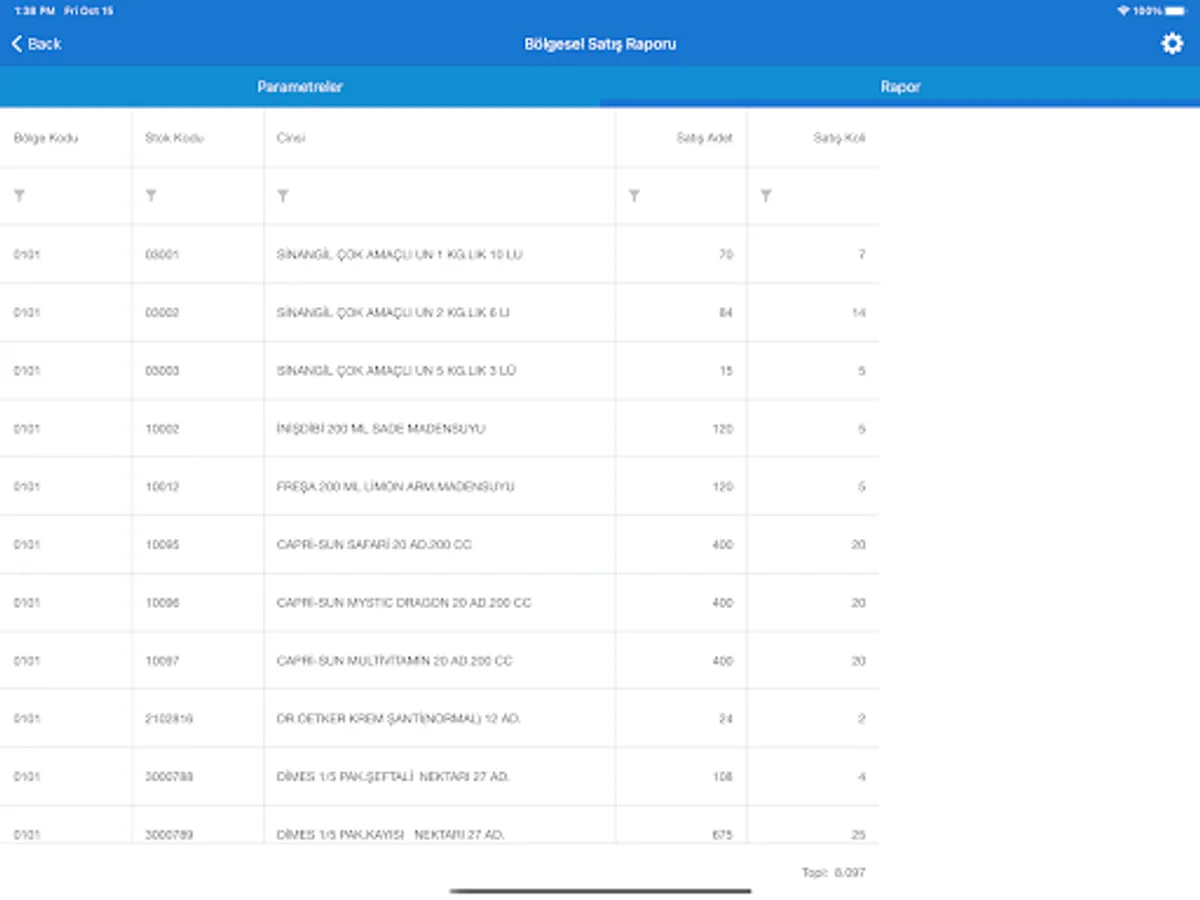Select SİNANGİL ÇOK AMAÇLI UN 1 KG row
The height and width of the screenshot is (900, 1200).
[x=440, y=255]
